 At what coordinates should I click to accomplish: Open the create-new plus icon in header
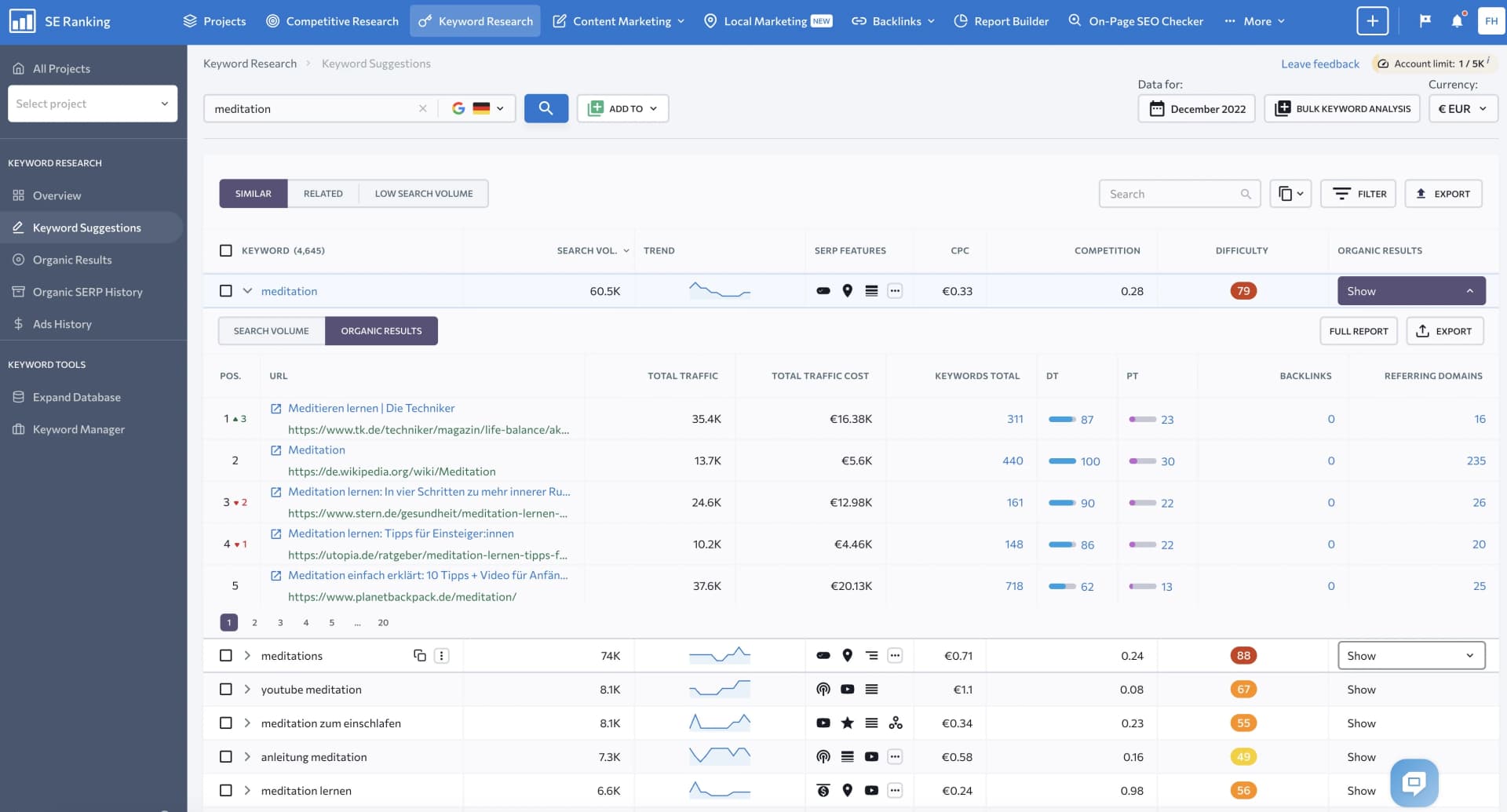[1371, 20]
